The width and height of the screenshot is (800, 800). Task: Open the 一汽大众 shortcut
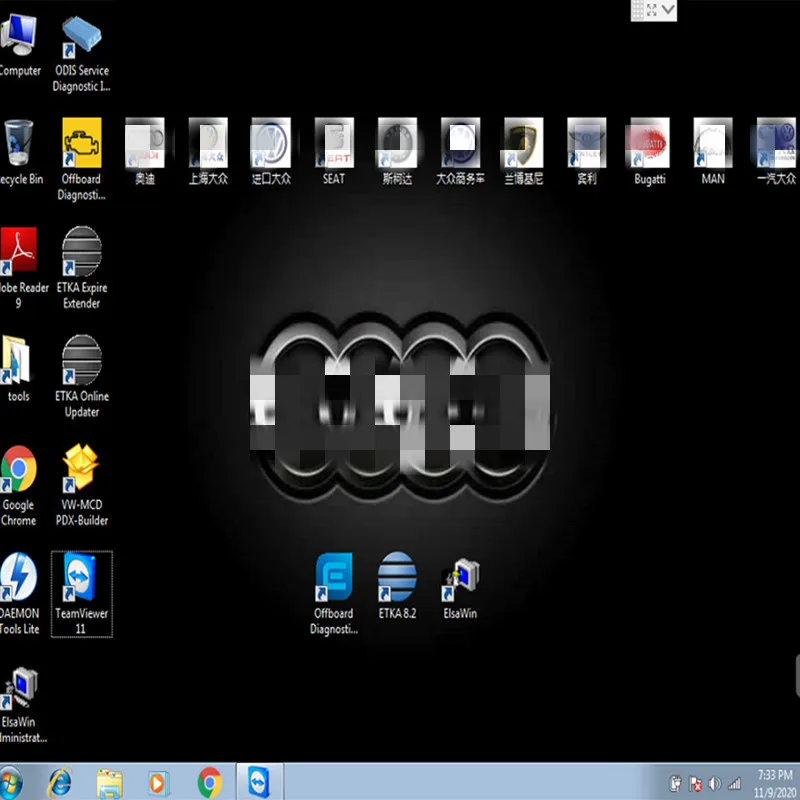click(776, 152)
